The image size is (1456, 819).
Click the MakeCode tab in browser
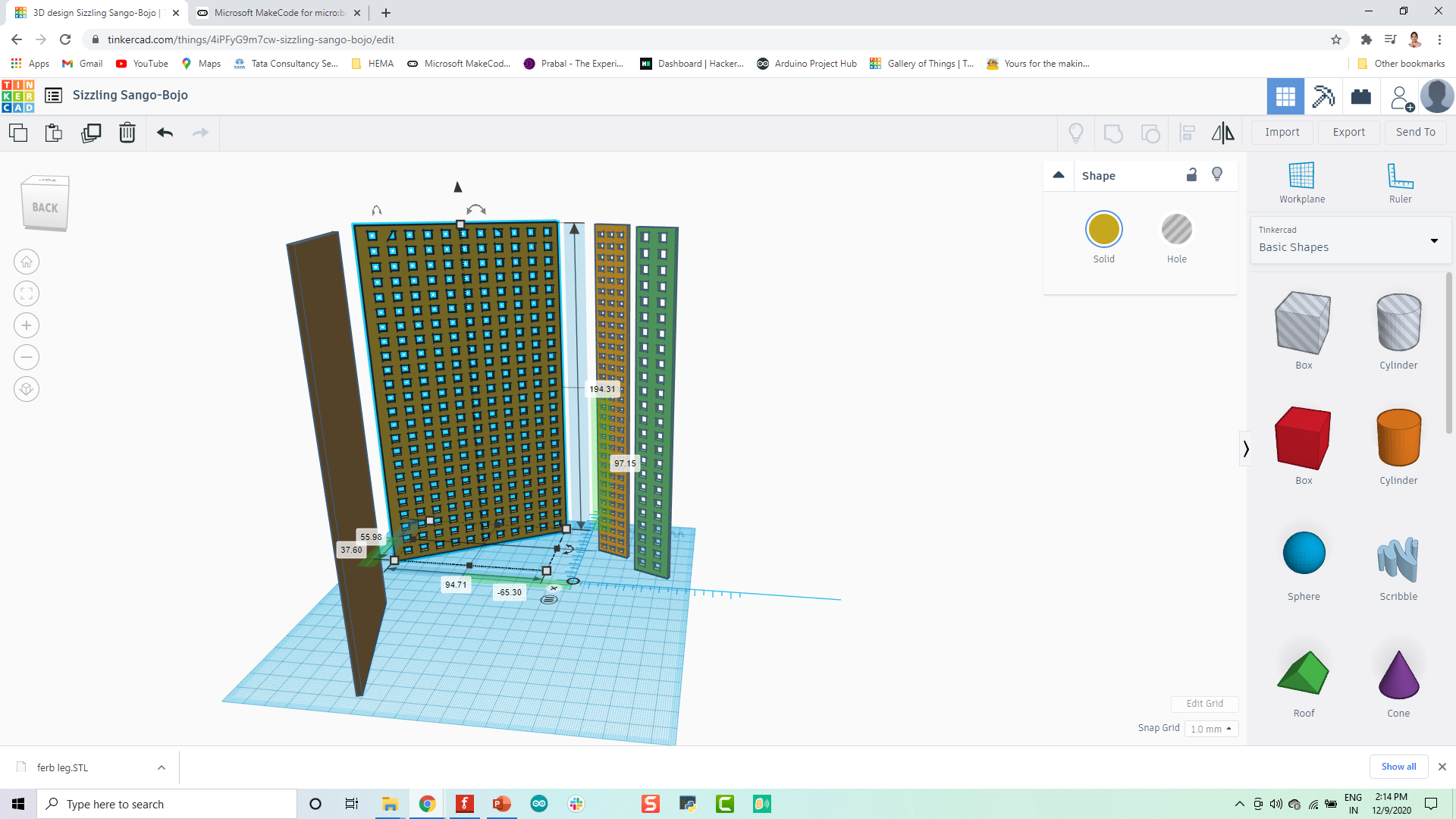click(279, 12)
